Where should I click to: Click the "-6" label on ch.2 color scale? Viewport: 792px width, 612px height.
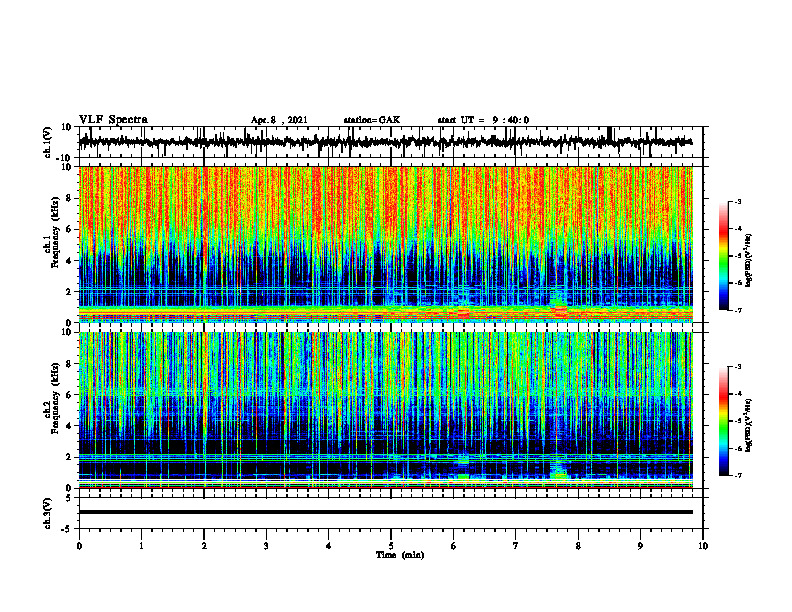coord(738,448)
